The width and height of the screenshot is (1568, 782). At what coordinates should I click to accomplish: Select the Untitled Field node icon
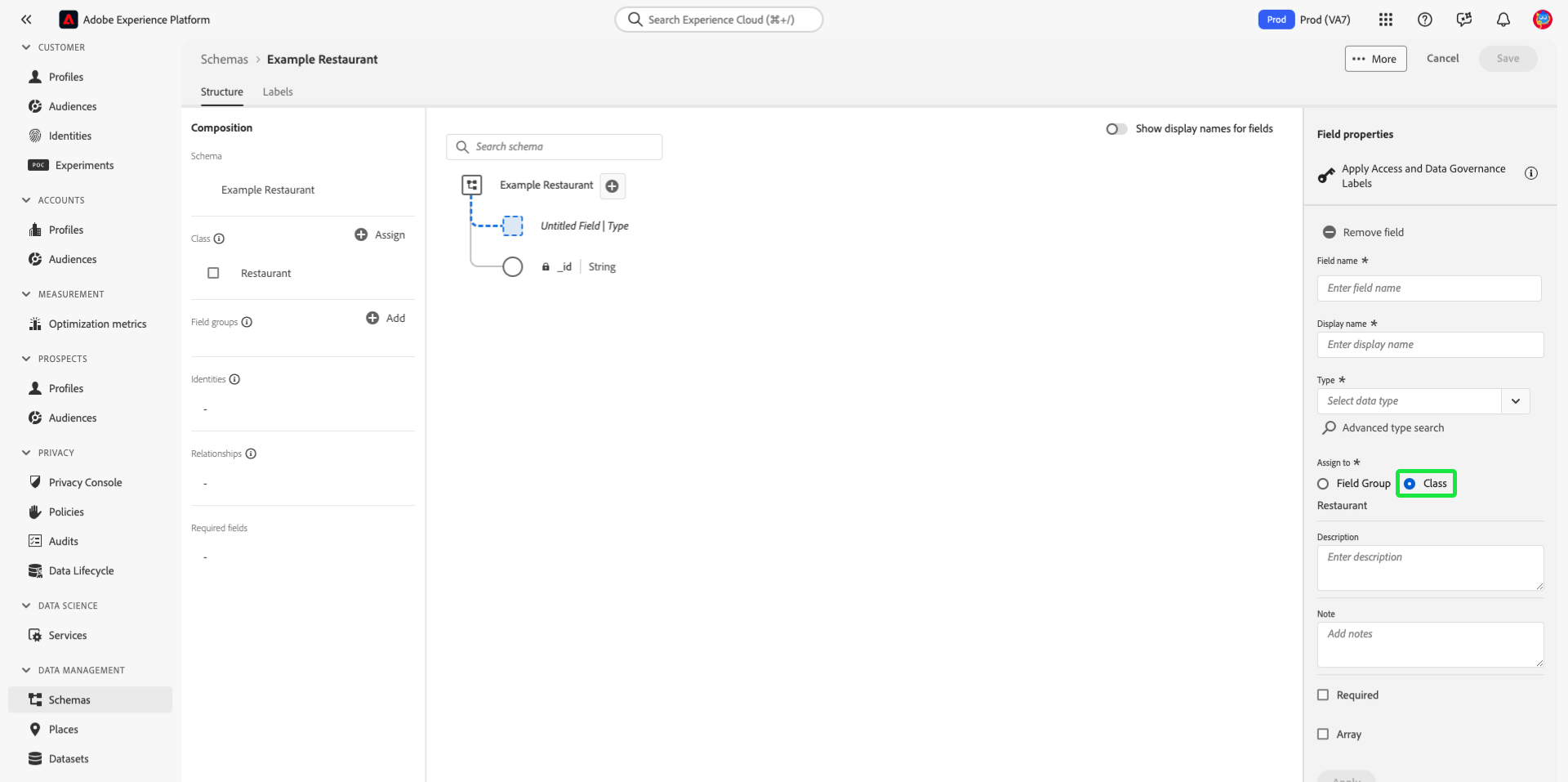(513, 226)
